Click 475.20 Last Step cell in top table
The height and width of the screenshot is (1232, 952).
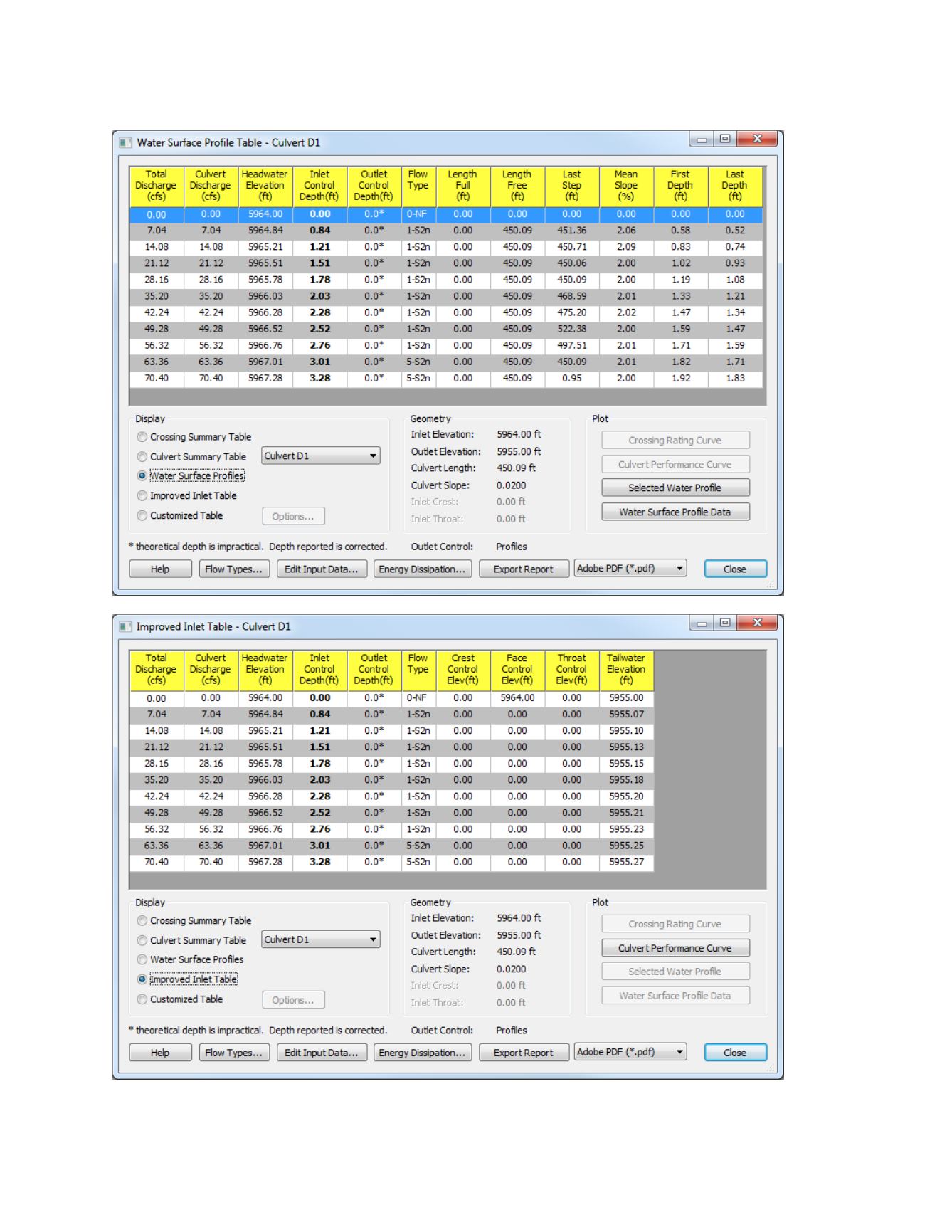coord(572,313)
